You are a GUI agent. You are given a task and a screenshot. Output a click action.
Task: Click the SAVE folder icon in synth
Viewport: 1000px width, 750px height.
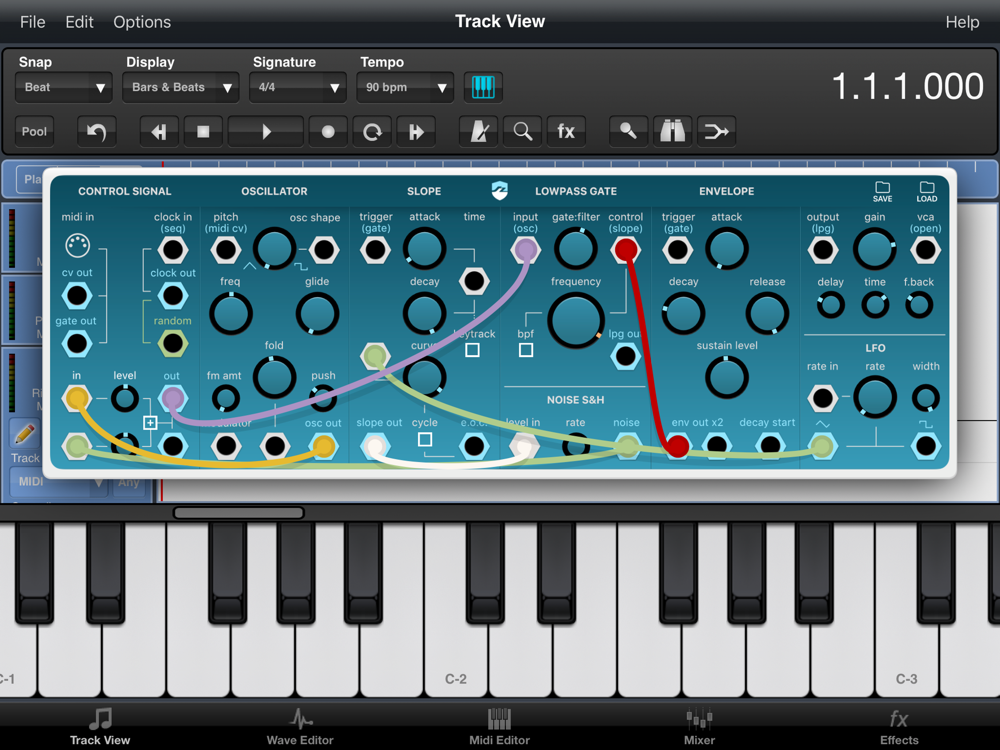tap(883, 191)
